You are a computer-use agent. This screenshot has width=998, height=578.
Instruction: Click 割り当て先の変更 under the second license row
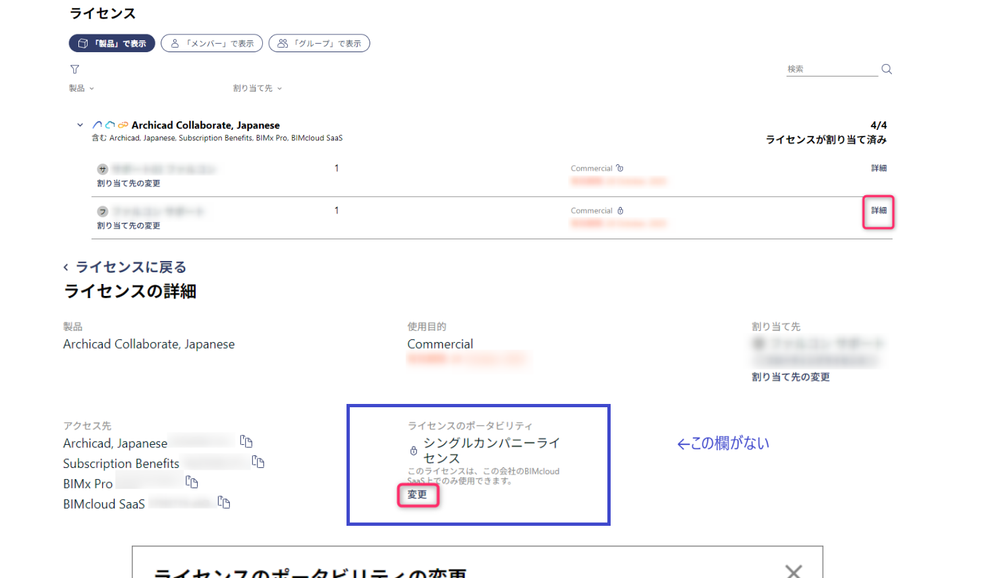[x=129, y=225]
